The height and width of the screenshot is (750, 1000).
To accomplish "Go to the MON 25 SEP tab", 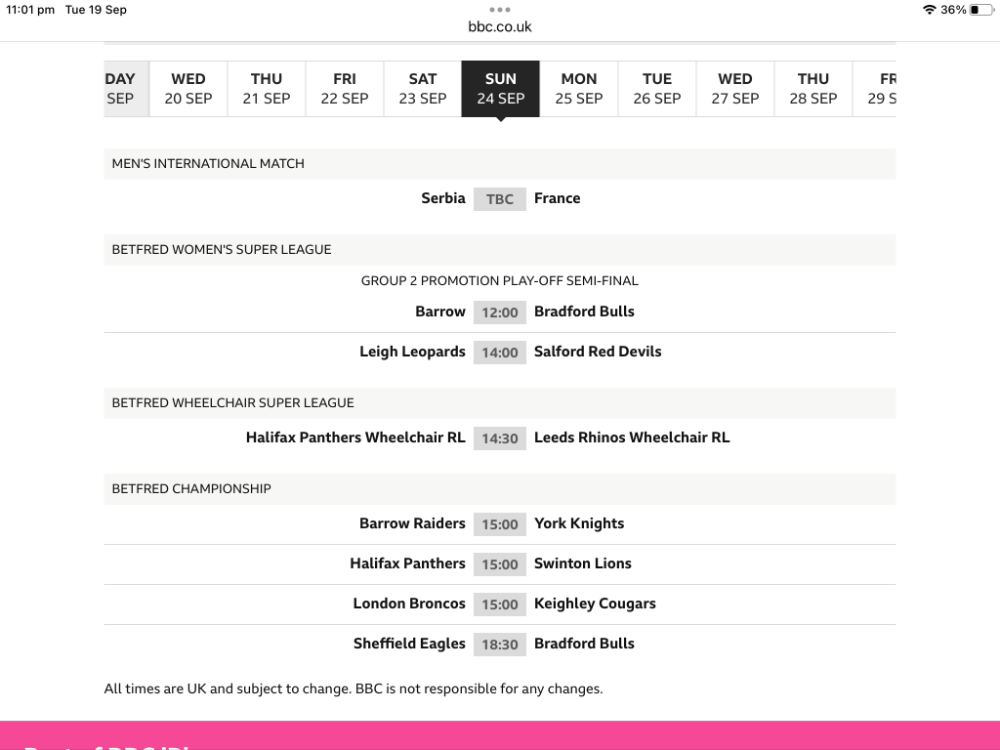I will pos(579,89).
